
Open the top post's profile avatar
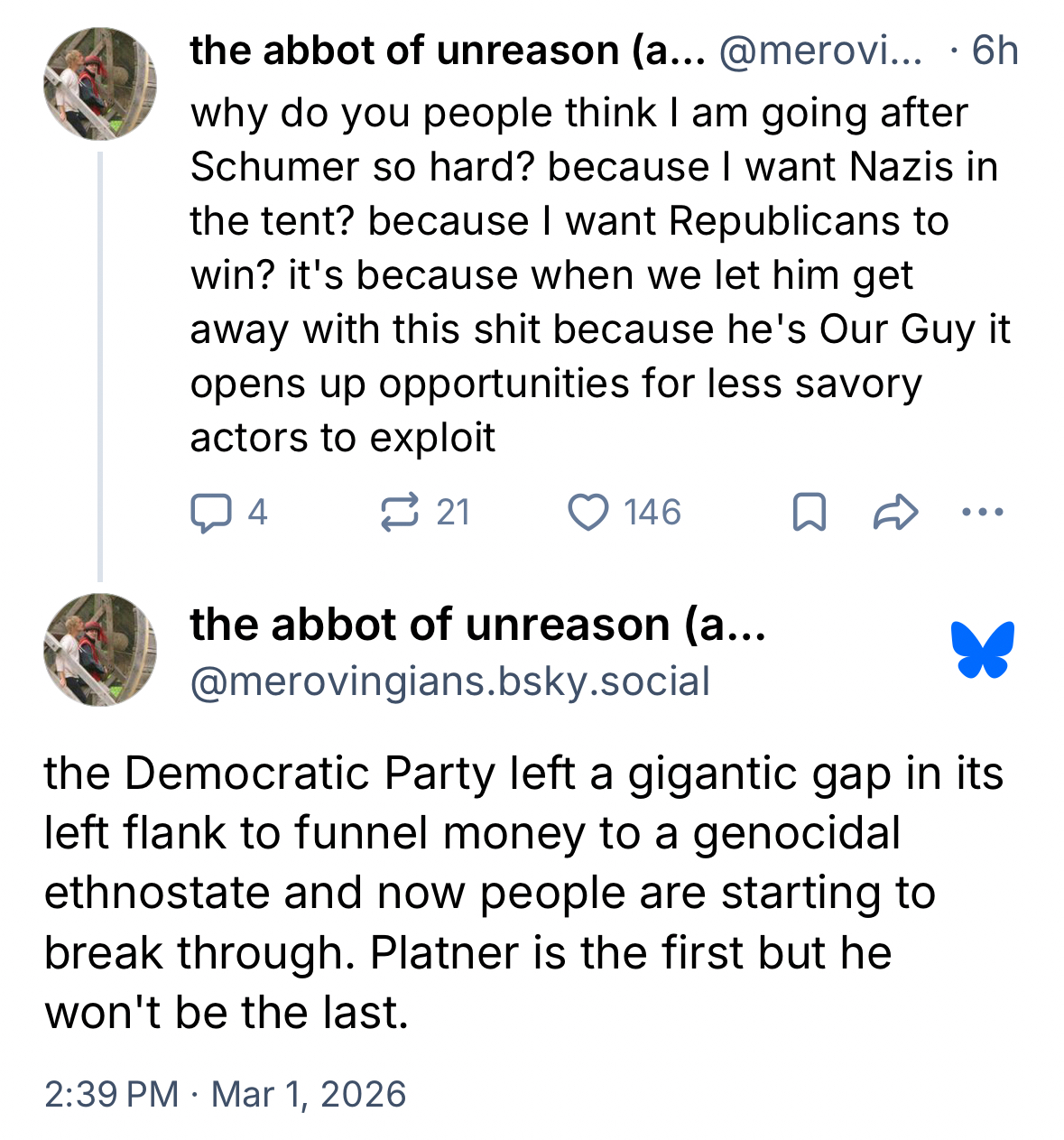99,84
